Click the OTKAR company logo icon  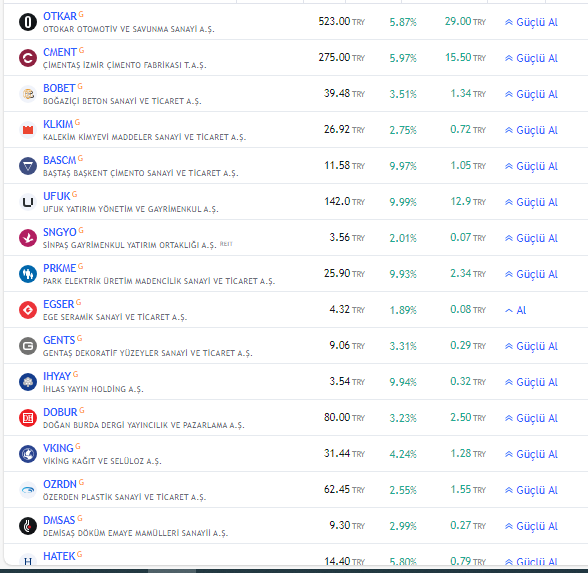coord(28,22)
